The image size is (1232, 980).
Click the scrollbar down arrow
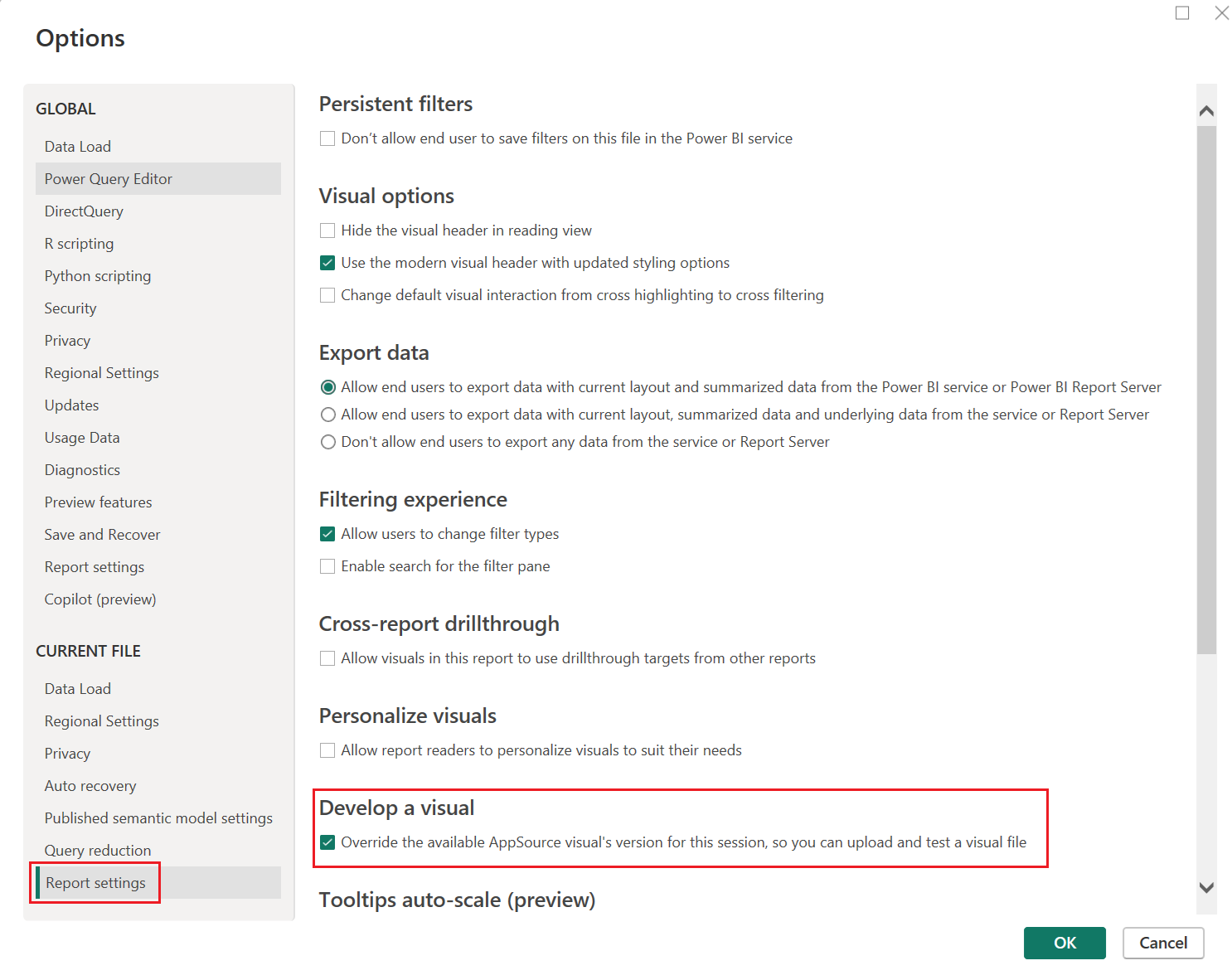pyautogui.click(x=1207, y=887)
